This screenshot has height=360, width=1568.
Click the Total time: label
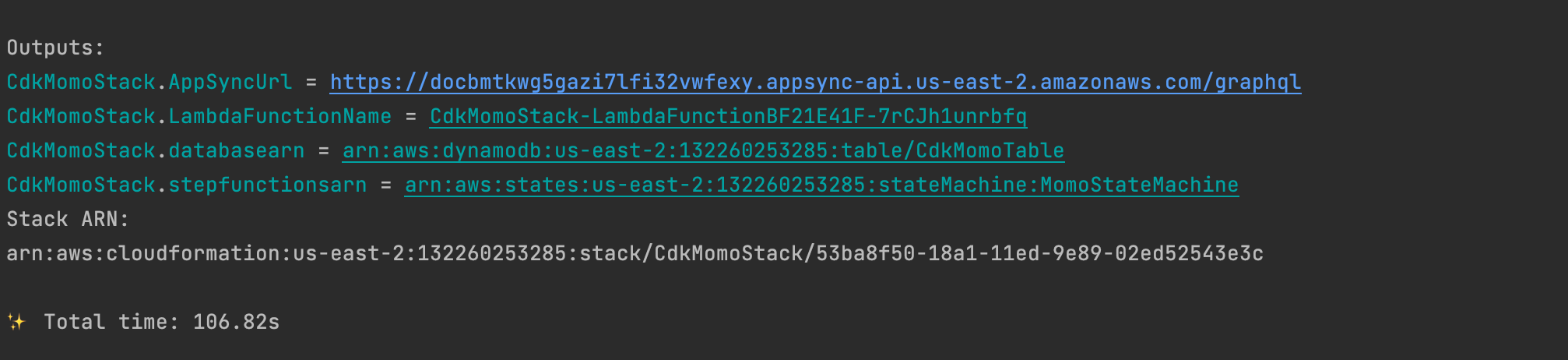111,322
